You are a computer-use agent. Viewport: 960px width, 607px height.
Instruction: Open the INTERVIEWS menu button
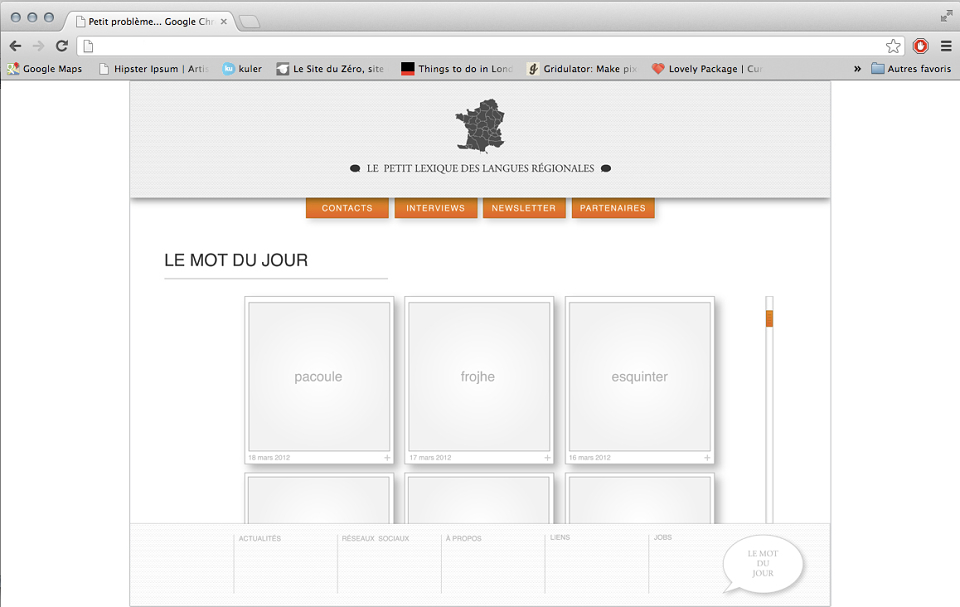click(x=435, y=208)
